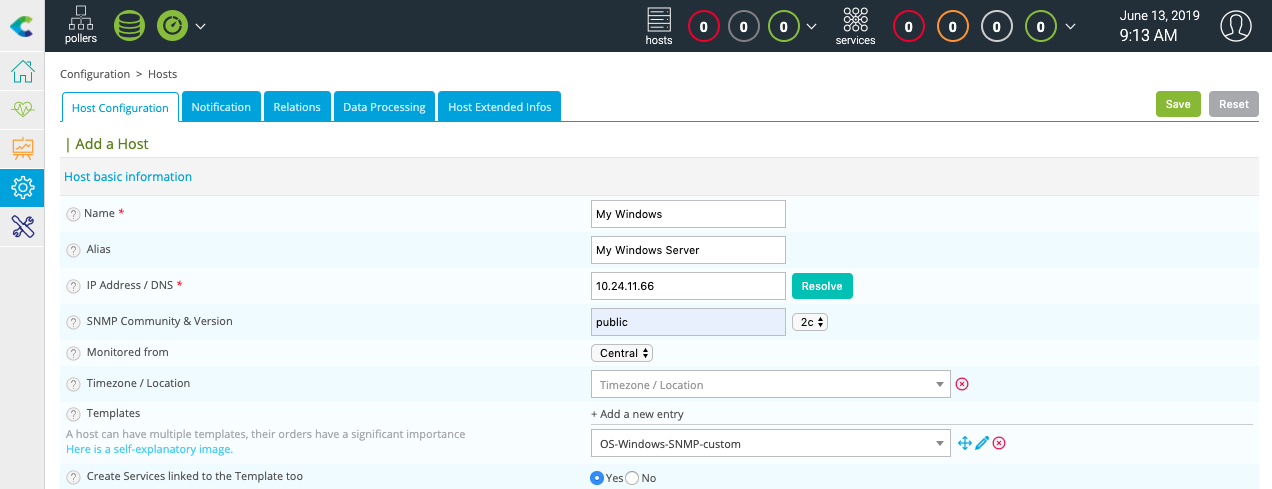Switch to the Notification tab
The width and height of the screenshot is (1272, 489).
click(x=221, y=107)
